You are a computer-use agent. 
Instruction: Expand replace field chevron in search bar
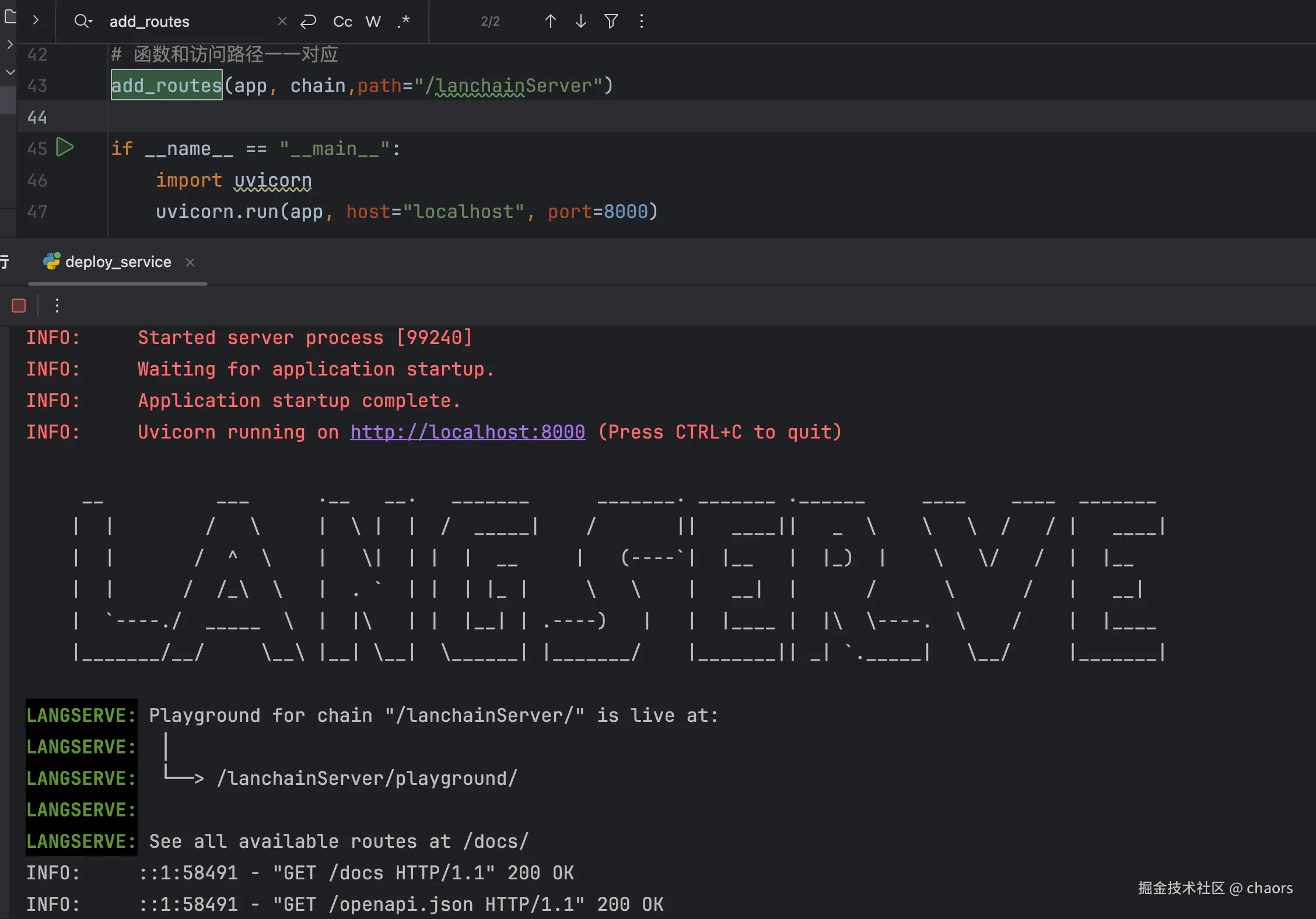pos(36,20)
